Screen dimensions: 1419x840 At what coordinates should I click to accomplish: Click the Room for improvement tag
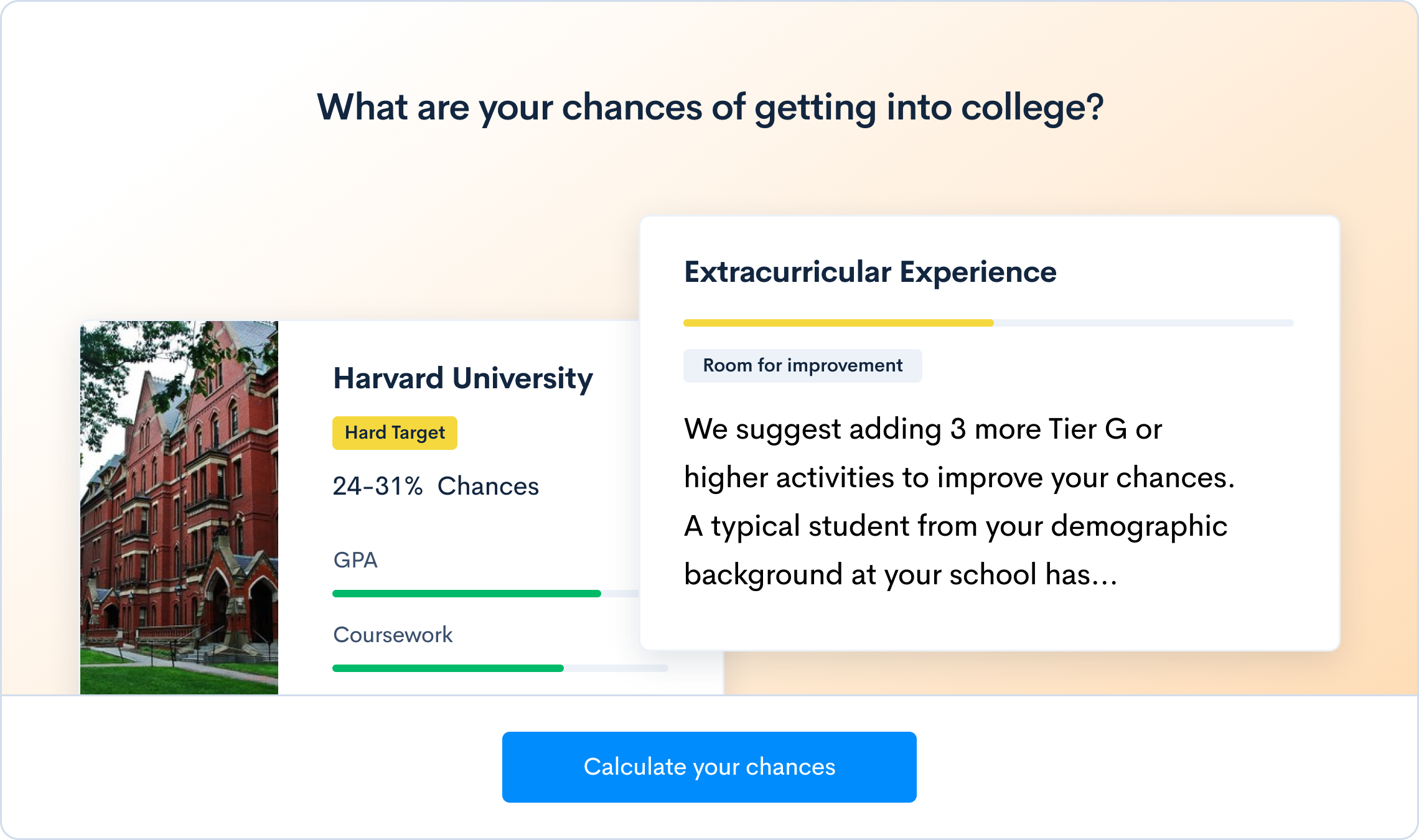tap(802, 366)
